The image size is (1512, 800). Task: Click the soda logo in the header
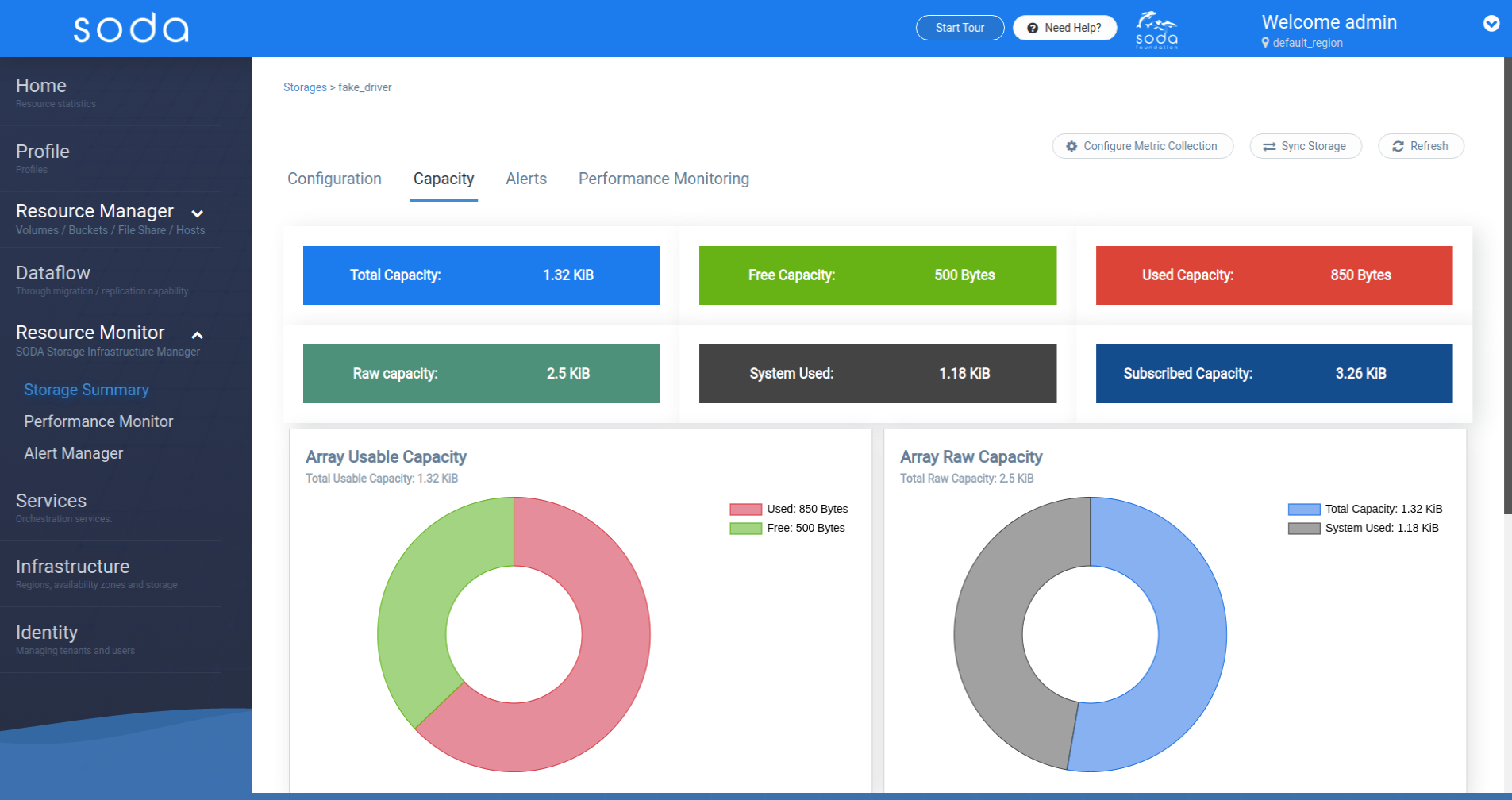tap(131, 28)
